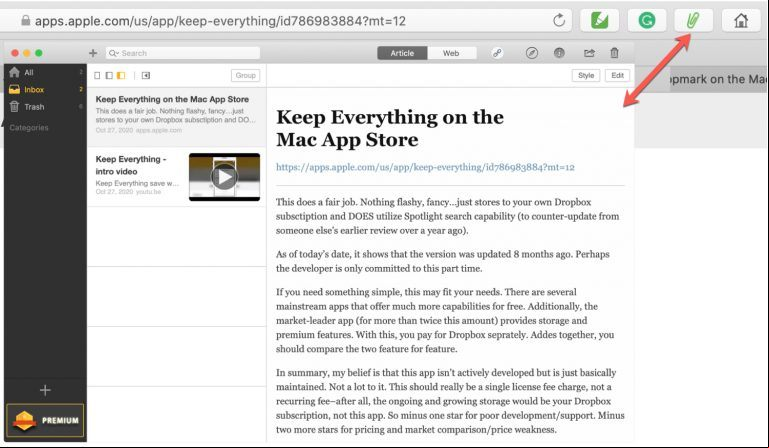Viewport: 769px width, 448px height.
Task: Click the copy link chain icon
Action: [497, 53]
